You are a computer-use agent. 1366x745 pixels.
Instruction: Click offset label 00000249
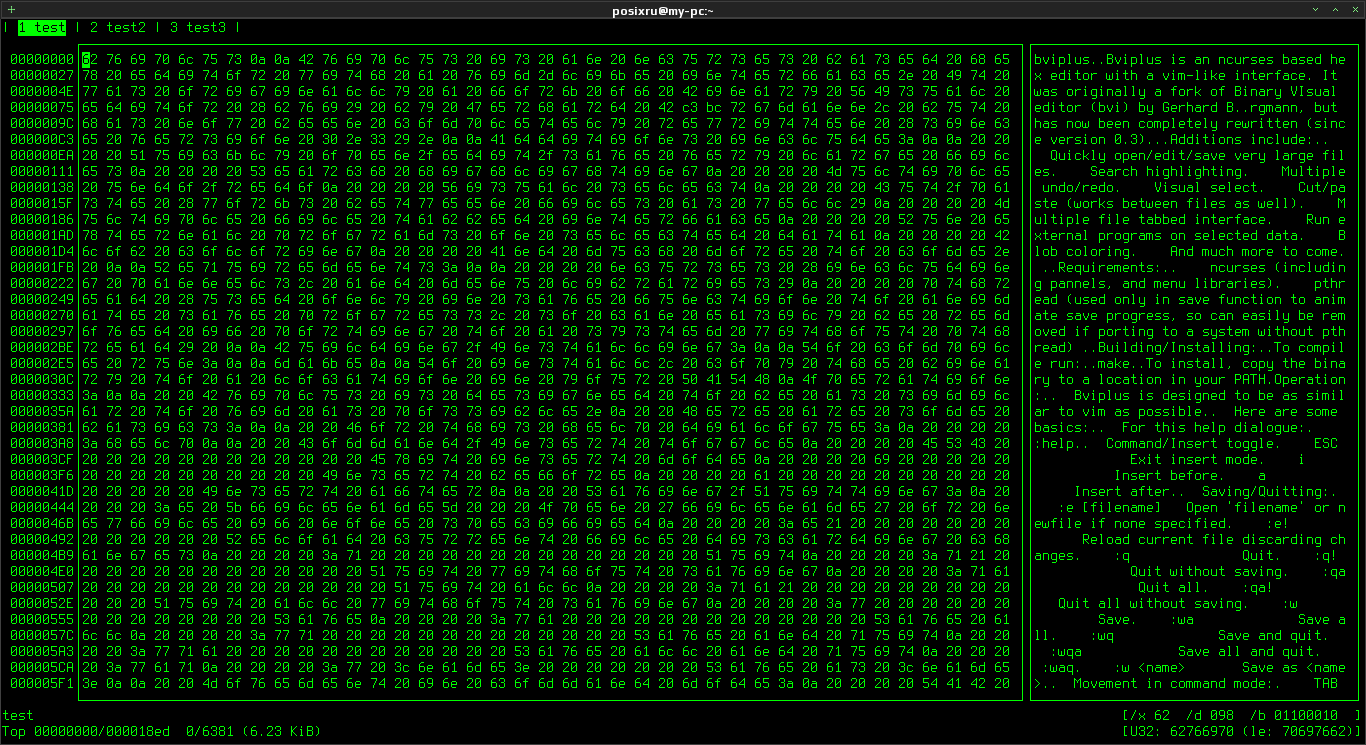42,299
